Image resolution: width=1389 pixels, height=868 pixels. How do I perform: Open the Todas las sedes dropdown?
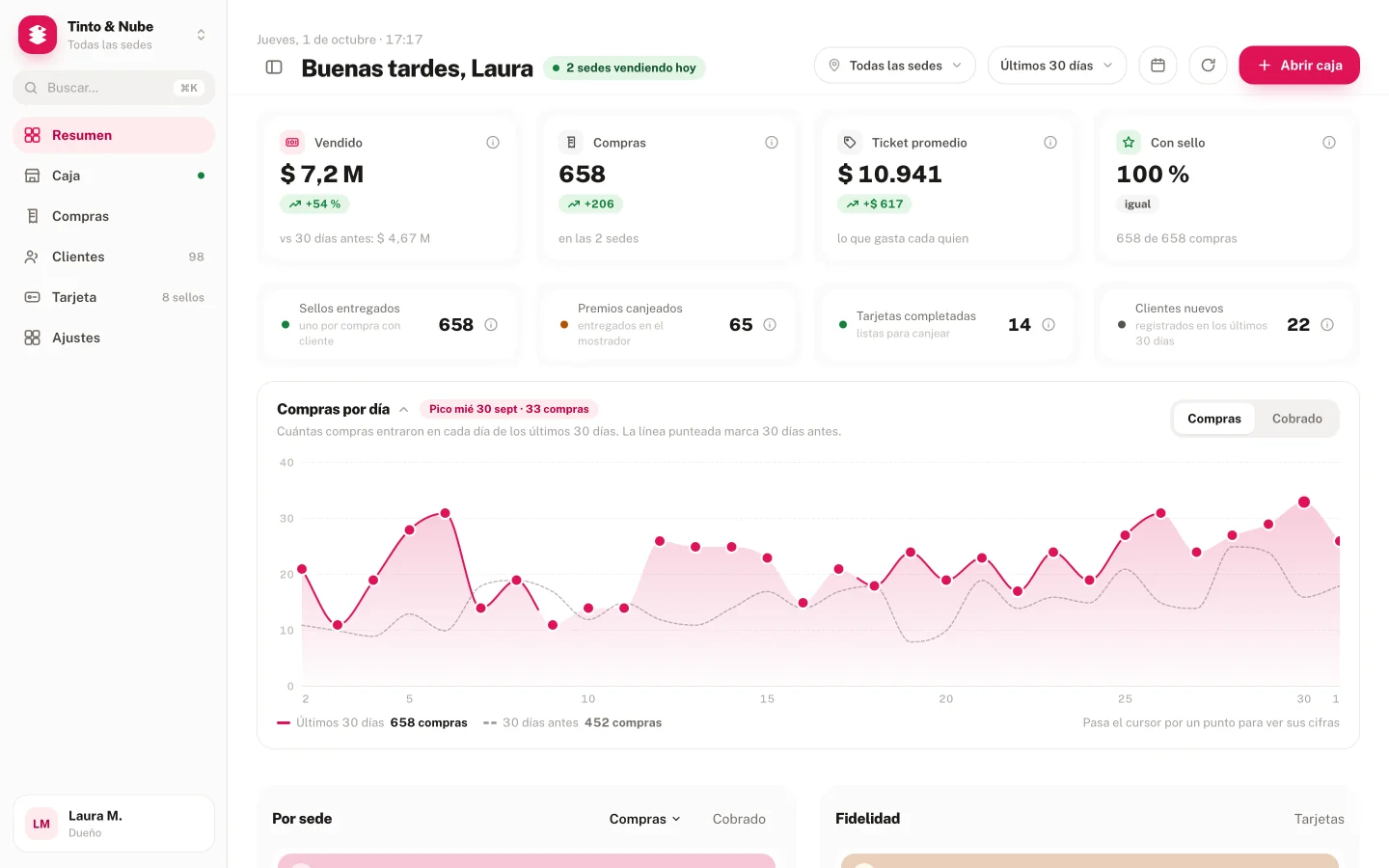tap(895, 66)
